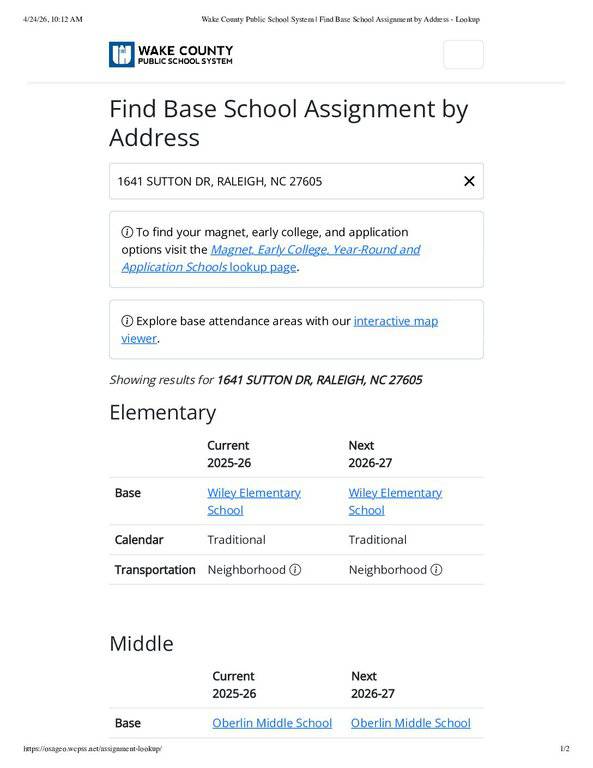Click the Wake County logo text
The image size is (593, 768).
185,54
